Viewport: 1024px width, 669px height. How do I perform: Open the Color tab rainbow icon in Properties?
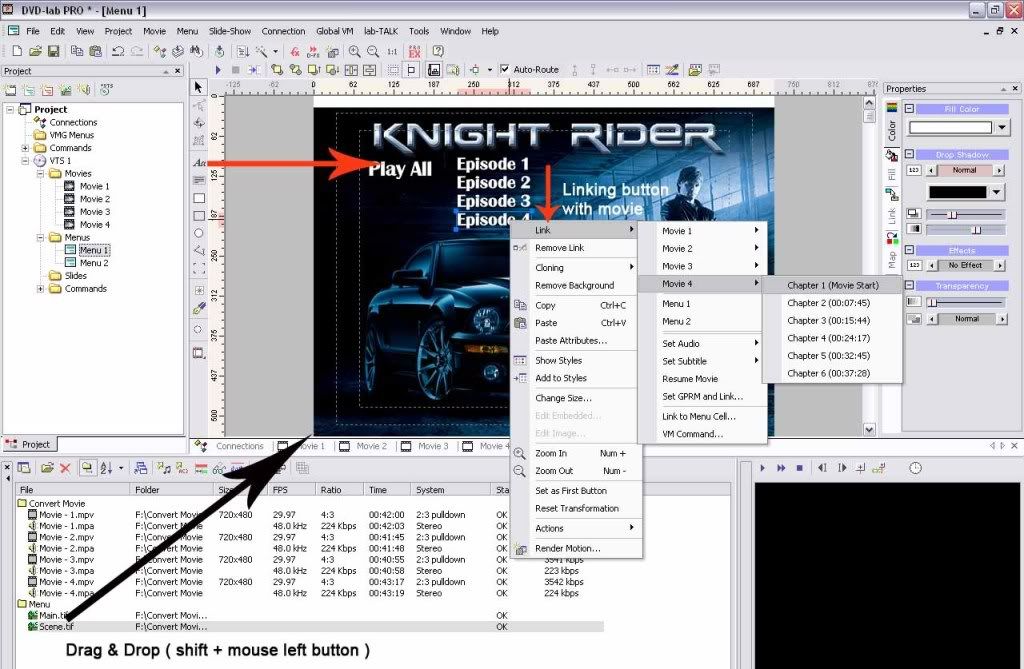[x=891, y=107]
